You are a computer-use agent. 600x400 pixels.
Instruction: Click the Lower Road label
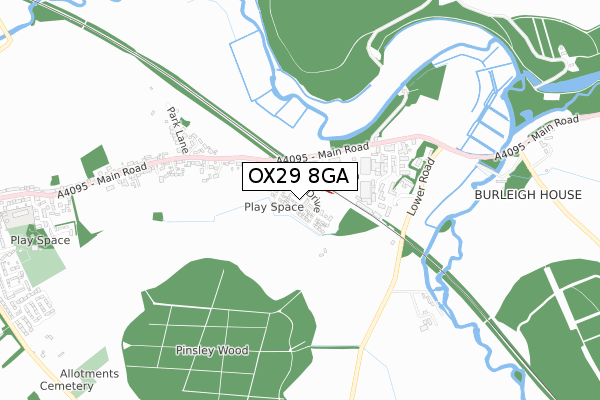pyautogui.click(x=421, y=187)
